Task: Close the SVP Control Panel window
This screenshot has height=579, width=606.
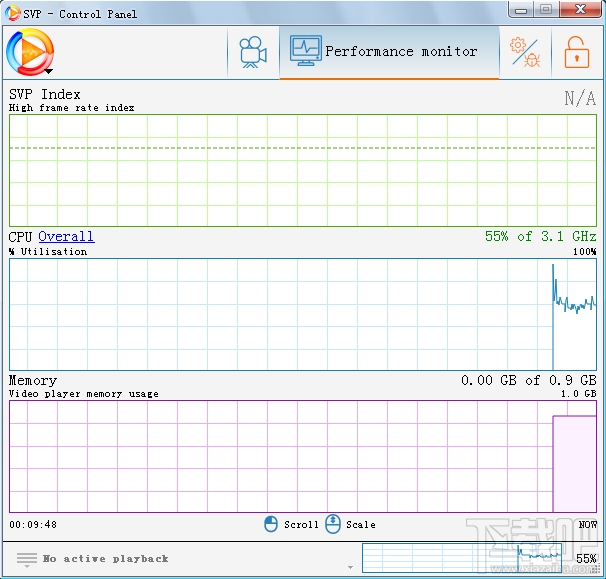Action: click(580, 9)
